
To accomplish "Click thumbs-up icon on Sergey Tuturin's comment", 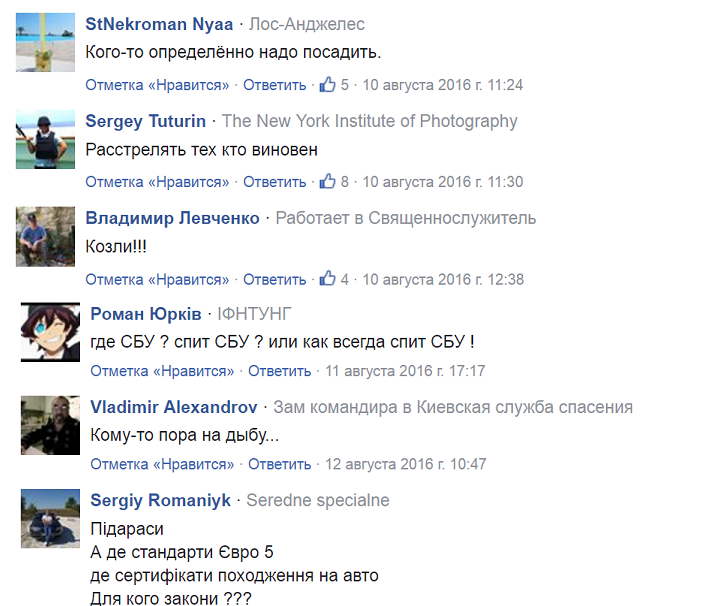I will click(327, 182).
